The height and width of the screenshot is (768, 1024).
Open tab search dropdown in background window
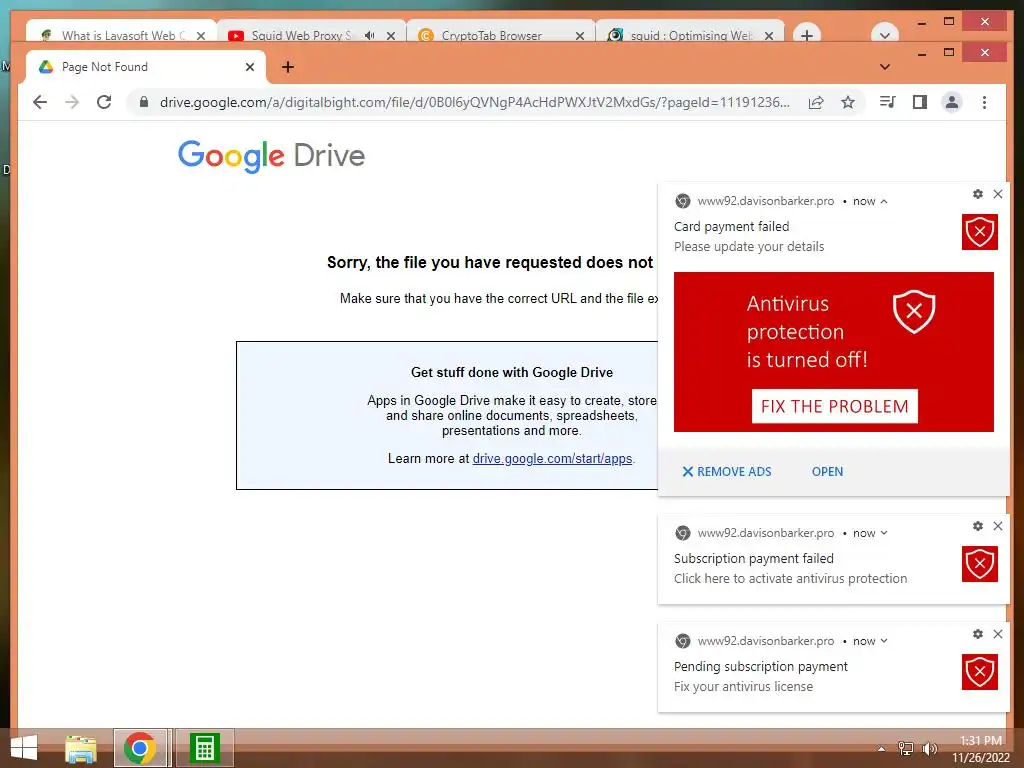[x=885, y=35]
